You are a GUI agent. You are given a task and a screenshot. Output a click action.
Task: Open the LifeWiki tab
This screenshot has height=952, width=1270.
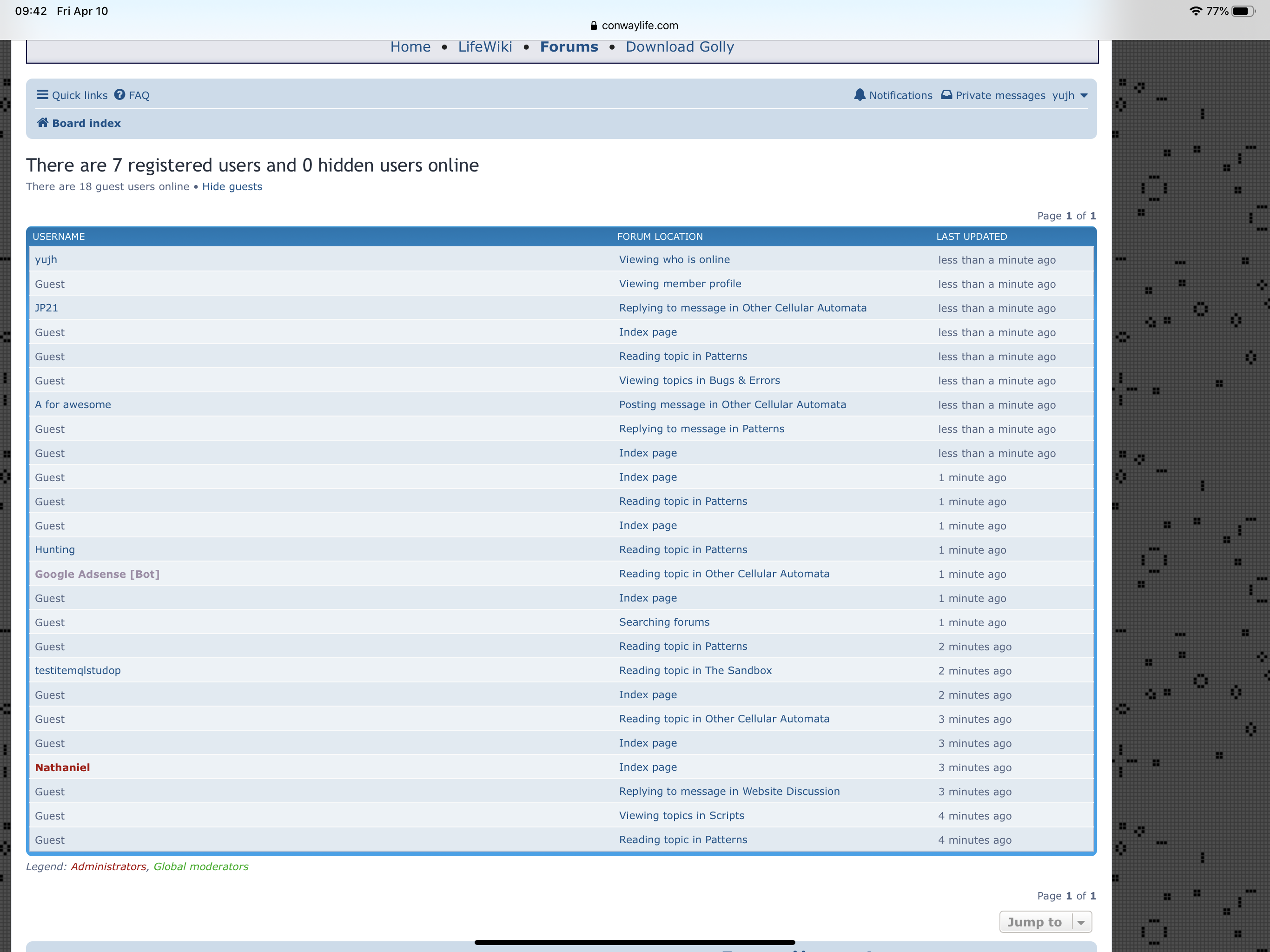(x=485, y=46)
